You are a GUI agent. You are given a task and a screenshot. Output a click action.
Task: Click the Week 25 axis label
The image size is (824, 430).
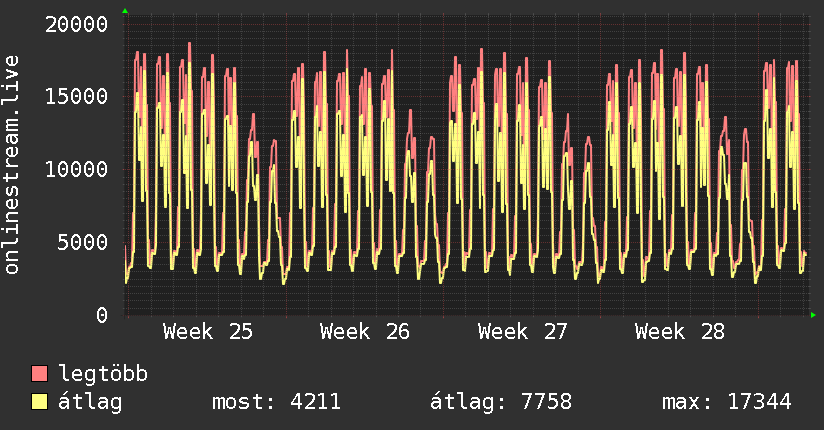coord(208,332)
